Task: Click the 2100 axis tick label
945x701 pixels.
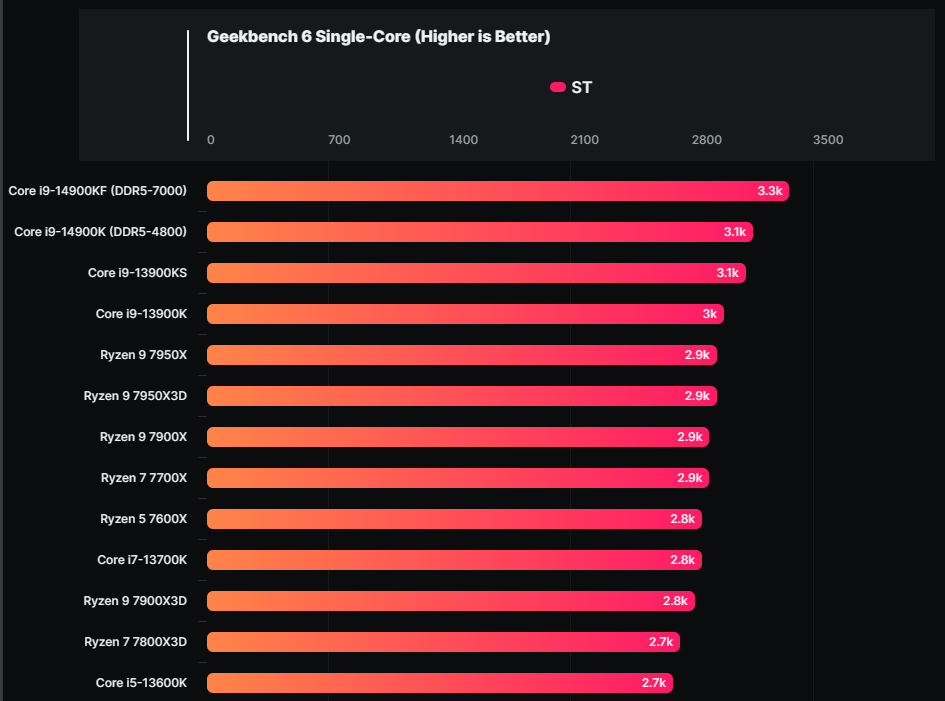Action: pyautogui.click(x=584, y=140)
